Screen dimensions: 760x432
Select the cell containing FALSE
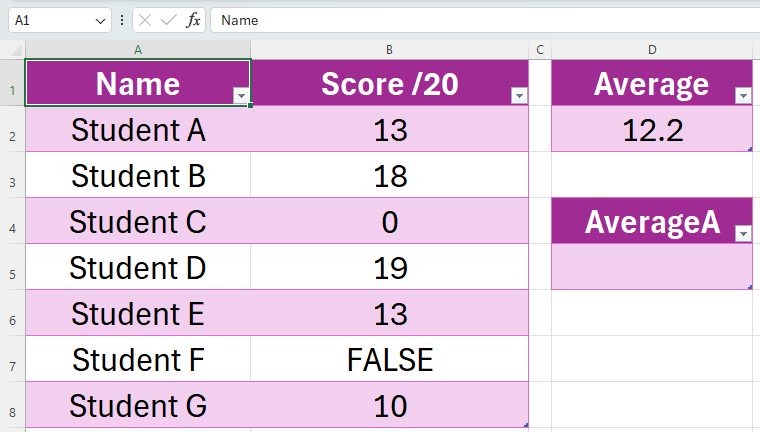(x=389, y=359)
